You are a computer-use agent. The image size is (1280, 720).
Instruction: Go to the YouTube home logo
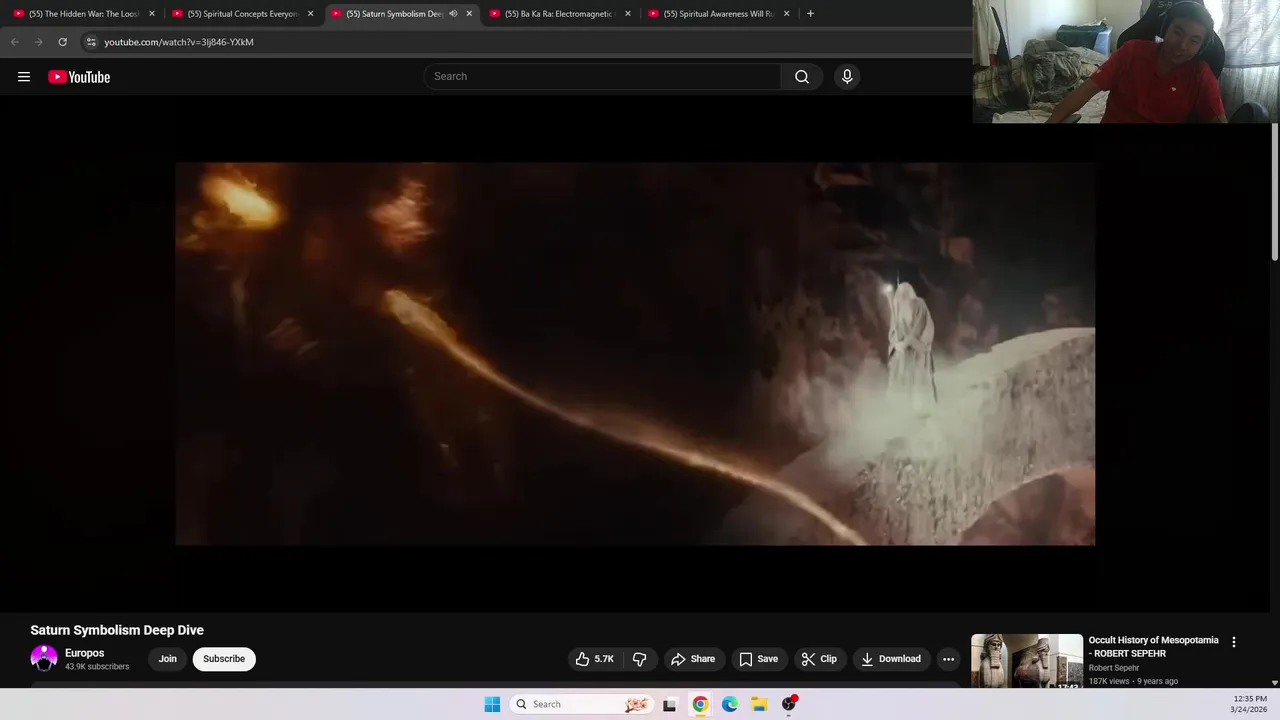(x=79, y=77)
